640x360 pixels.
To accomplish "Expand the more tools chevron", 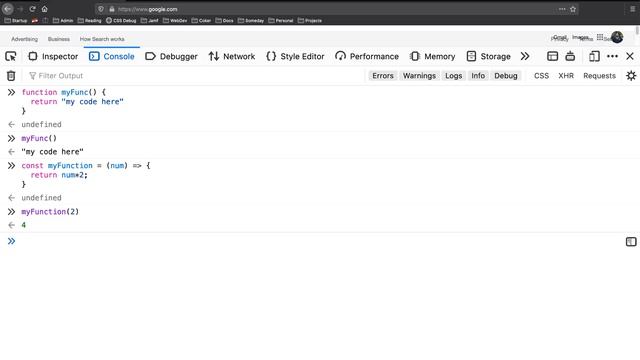I will [x=525, y=56].
